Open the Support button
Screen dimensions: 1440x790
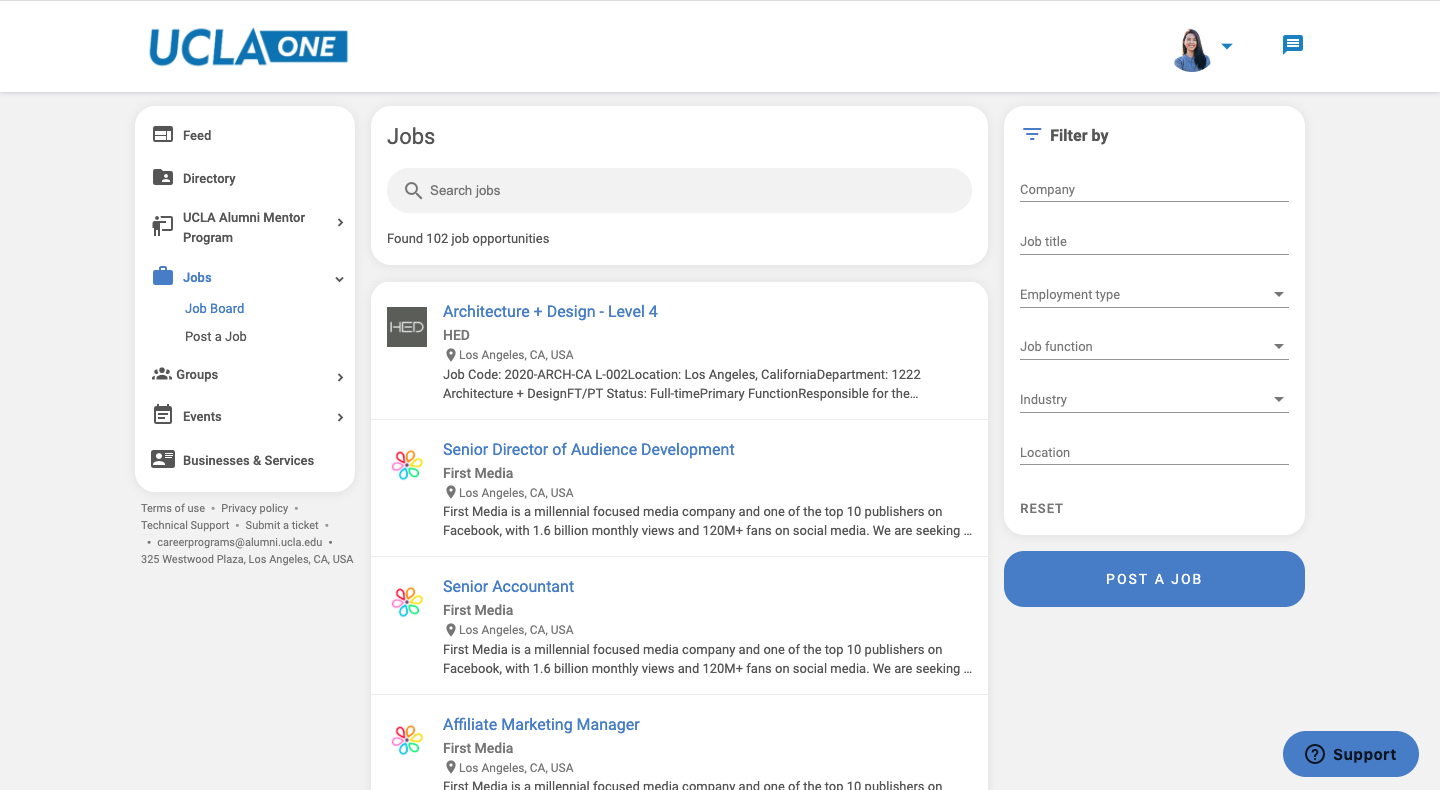(x=1351, y=754)
